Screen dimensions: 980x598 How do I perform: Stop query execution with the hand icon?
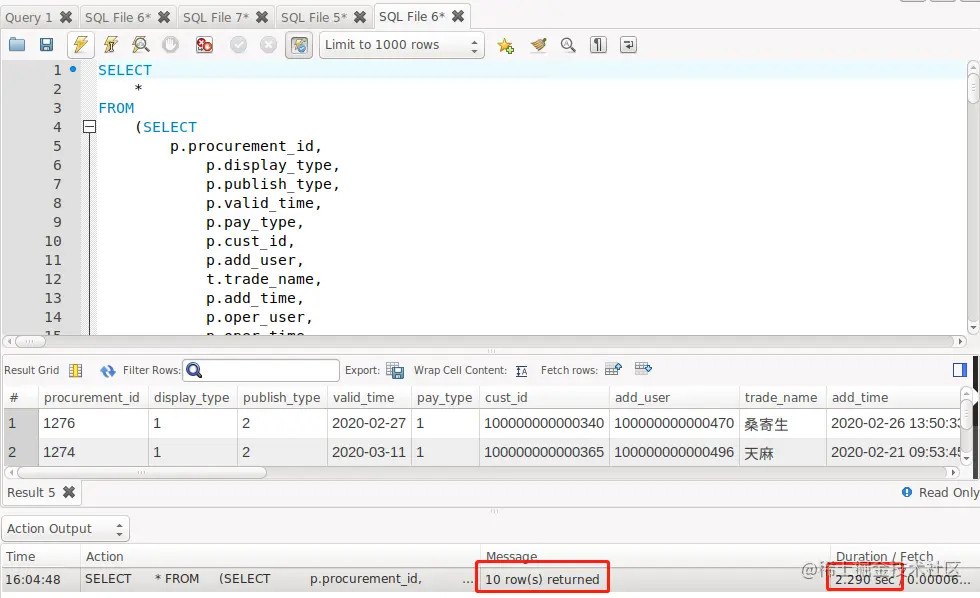pos(170,44)
